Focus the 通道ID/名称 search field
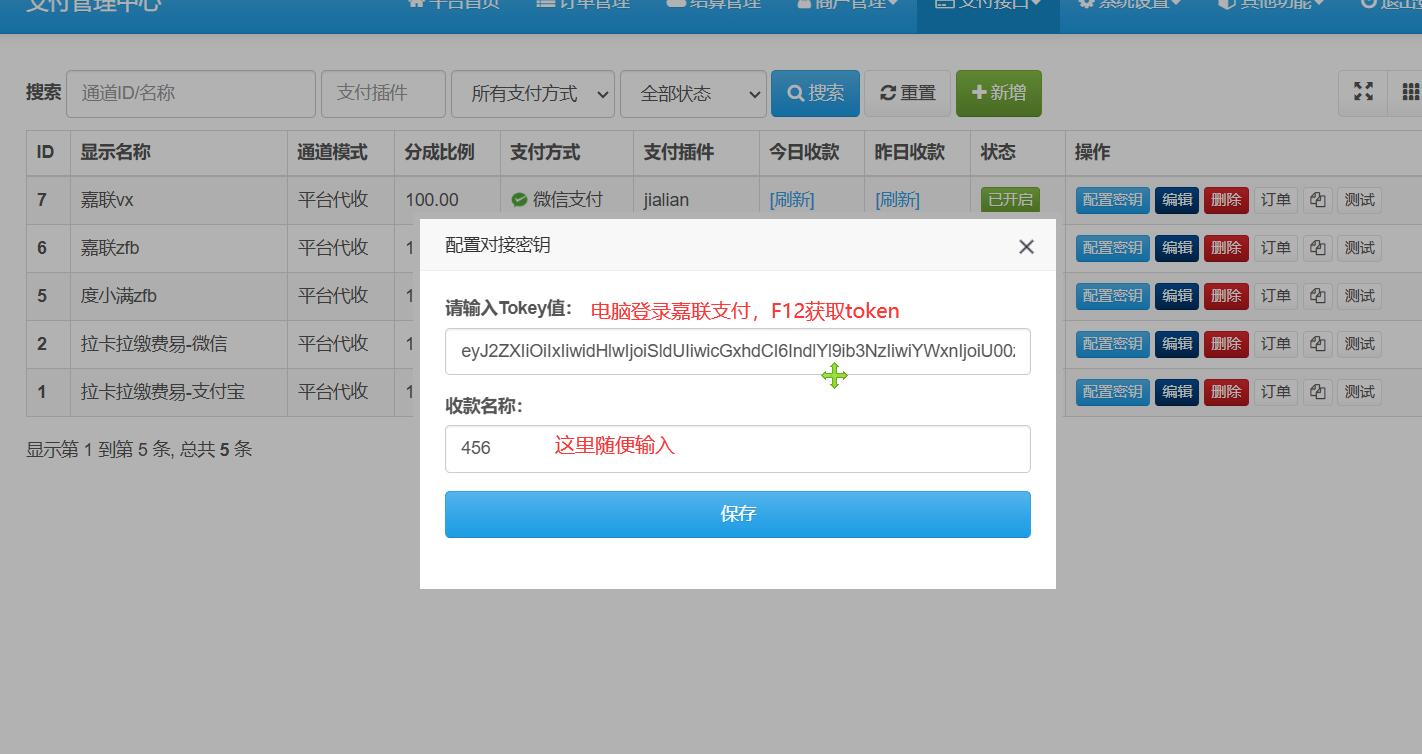Image resolution: width=1422 pixels, height=754 pixels. pyautogui.click(x=191, y=93)
